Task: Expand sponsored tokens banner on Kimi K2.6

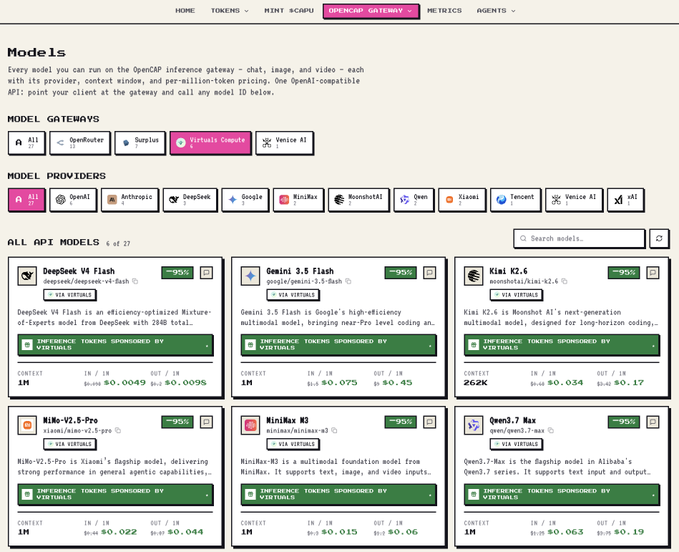Action: tap(562, 345)
